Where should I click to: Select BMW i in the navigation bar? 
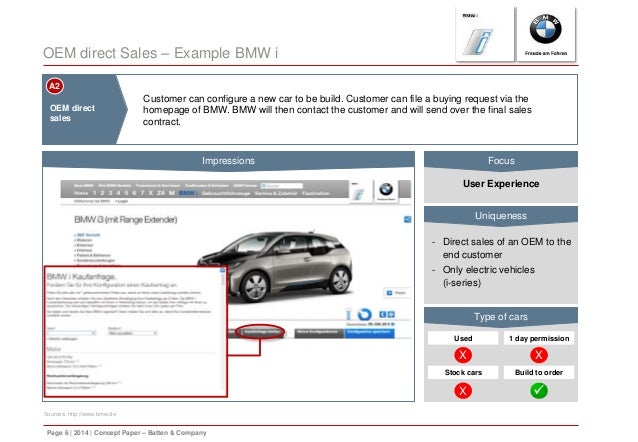pos(188,193)
